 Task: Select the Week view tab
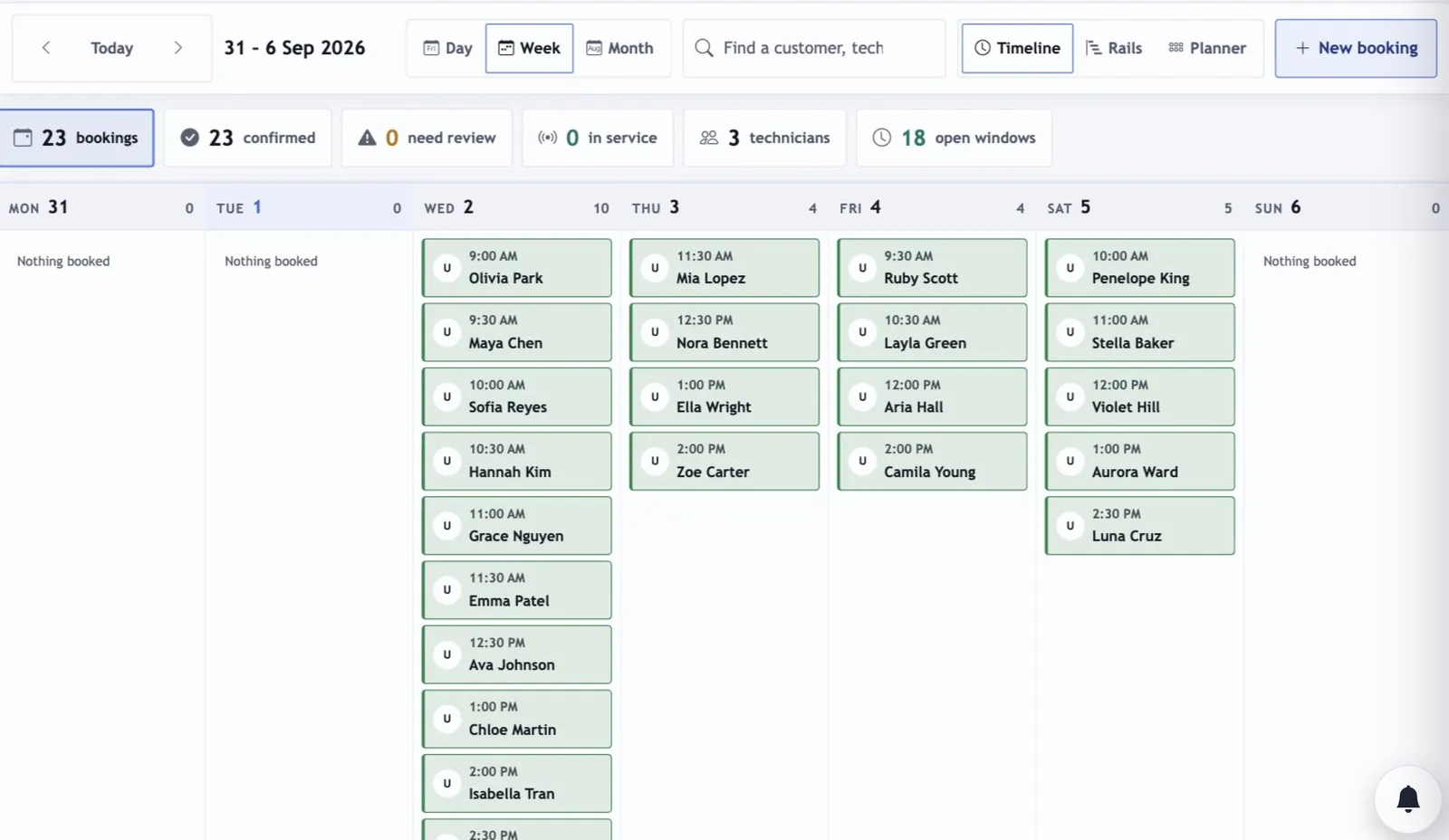(x=529, y=48)
